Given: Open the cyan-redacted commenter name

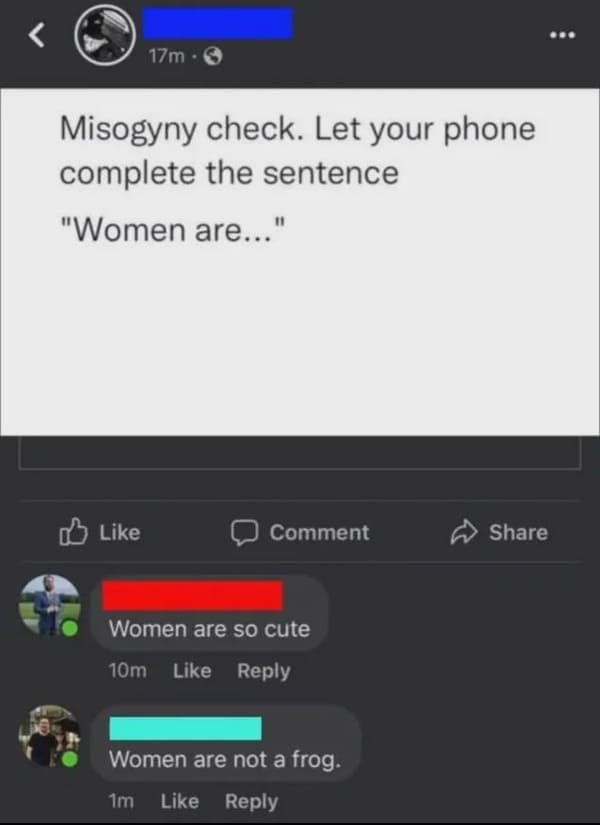Looking at the screenshot, I should [x=185, y=728].
